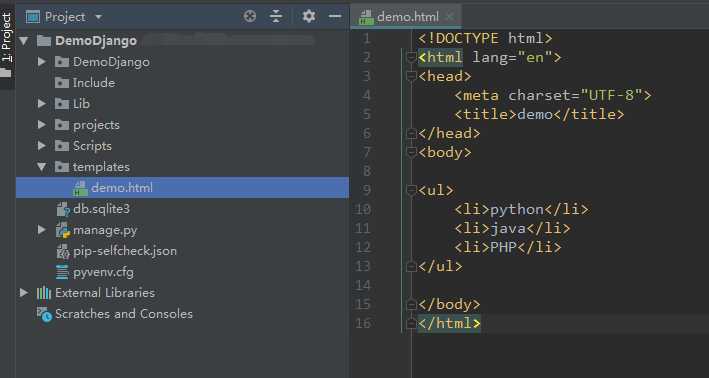This screenshot has height=378, width=709.
Task: Click the locate/scroll-from-source target icon
Action: pyautogui.click(x=250, y=17)
